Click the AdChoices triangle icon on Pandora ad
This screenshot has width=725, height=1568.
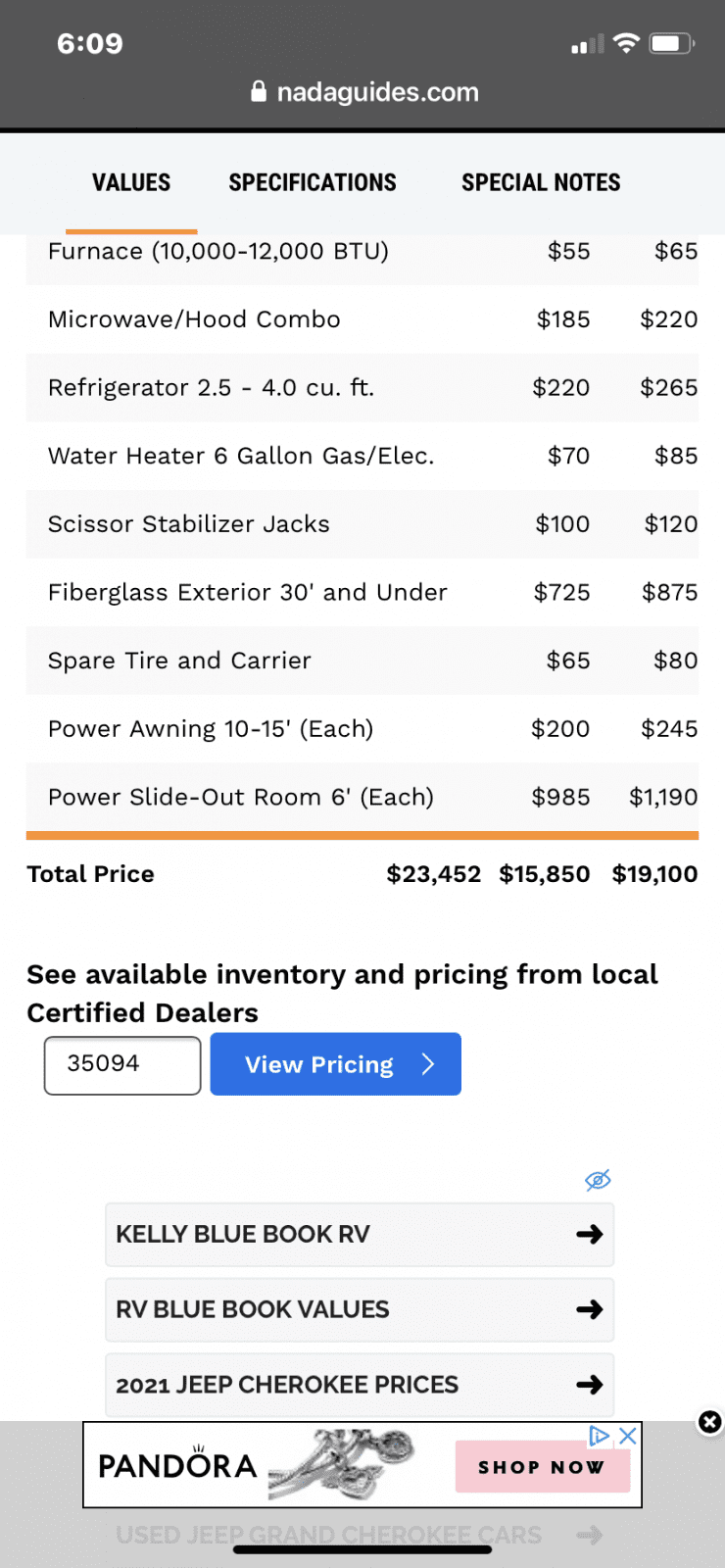[x=600, y=1436]
